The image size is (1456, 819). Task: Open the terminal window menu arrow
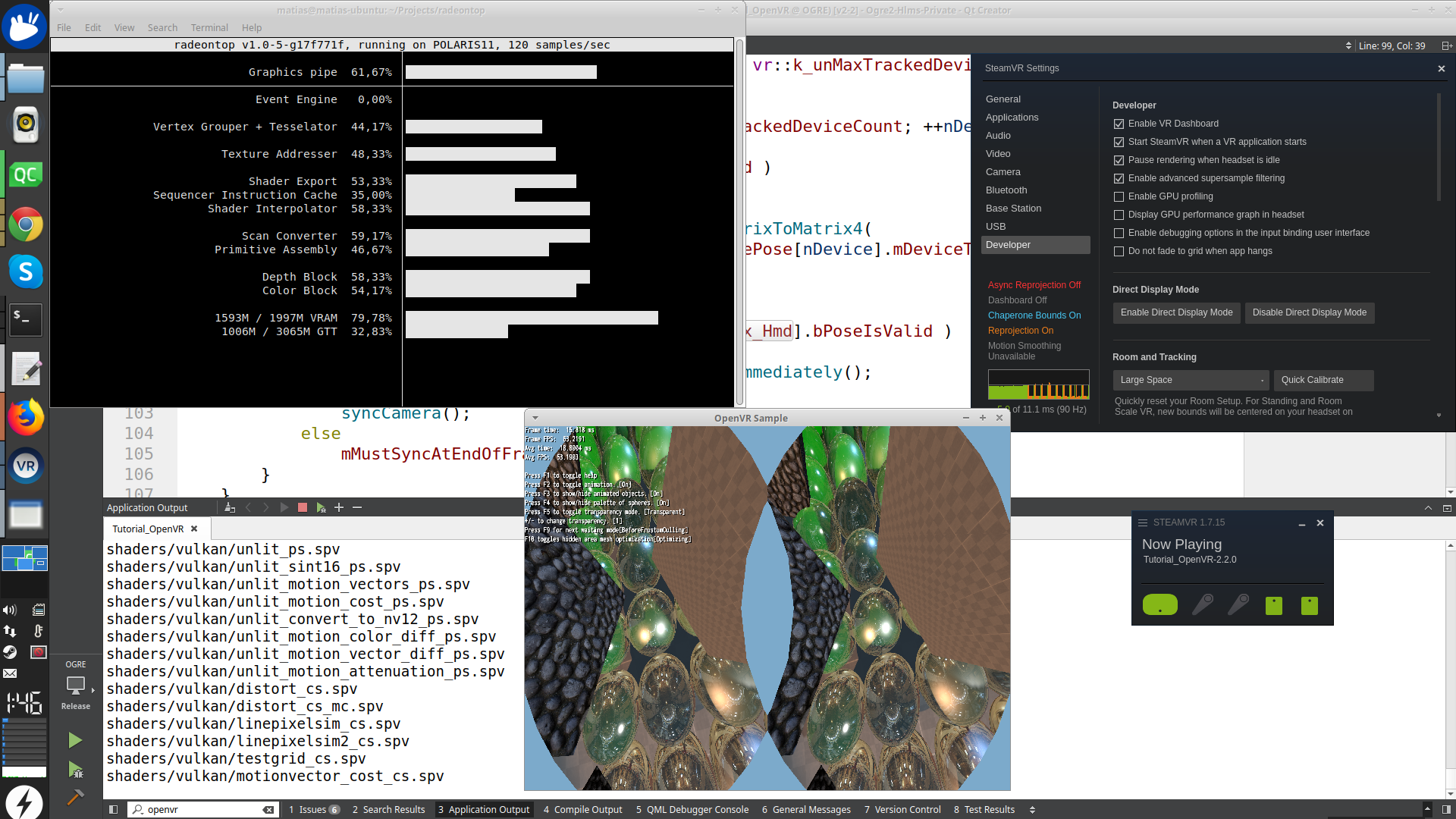coord(60,11)
